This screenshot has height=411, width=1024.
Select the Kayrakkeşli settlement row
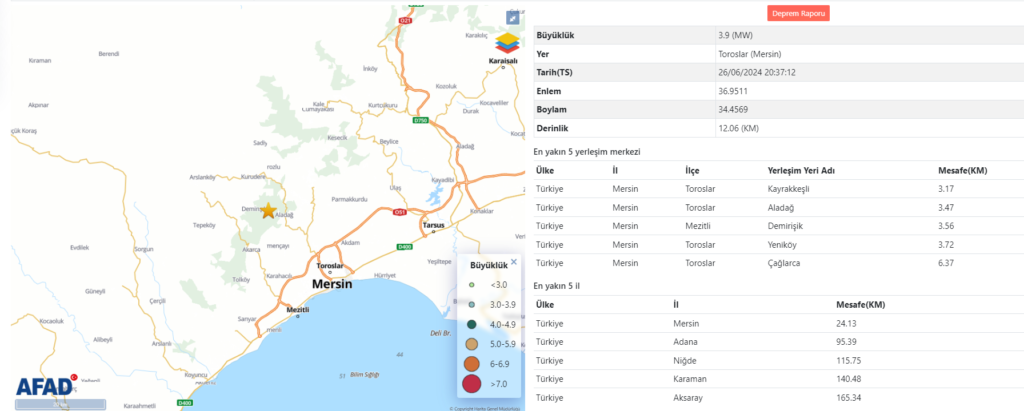pos(776,189)
